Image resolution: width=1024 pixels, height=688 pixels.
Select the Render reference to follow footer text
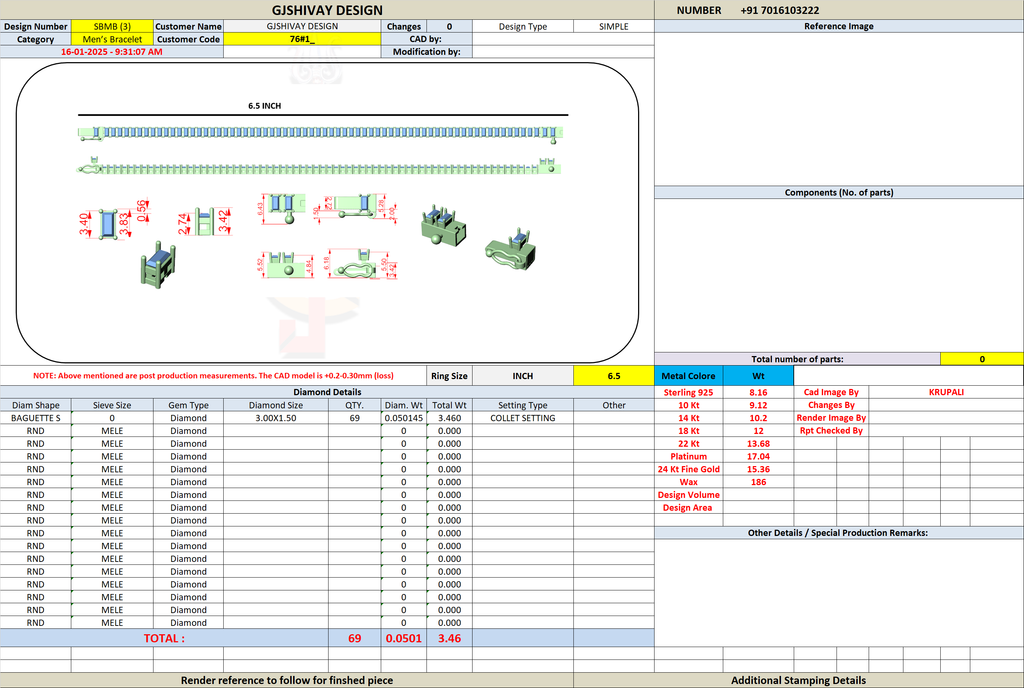click(x=287, y=680)
